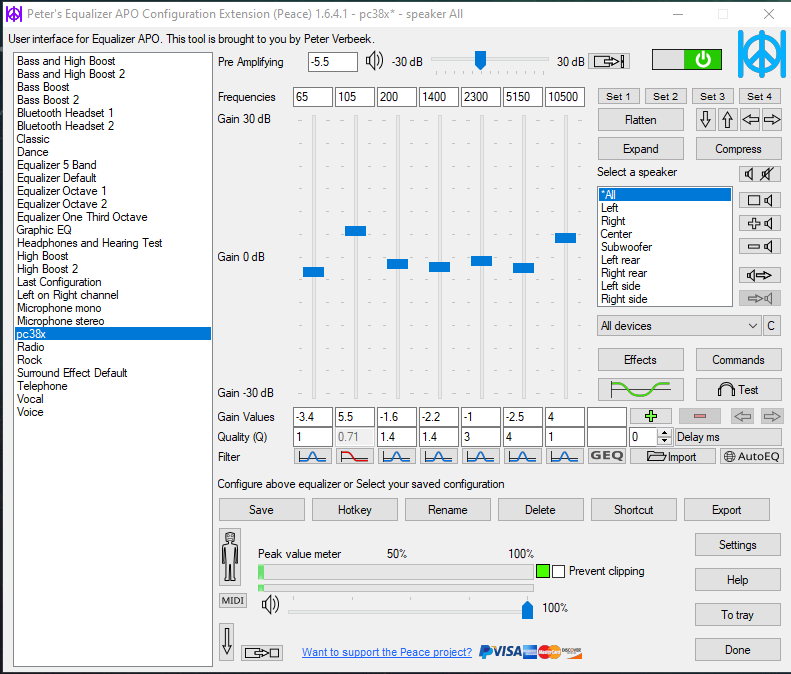Shift all gains up with up arrow

727,120
